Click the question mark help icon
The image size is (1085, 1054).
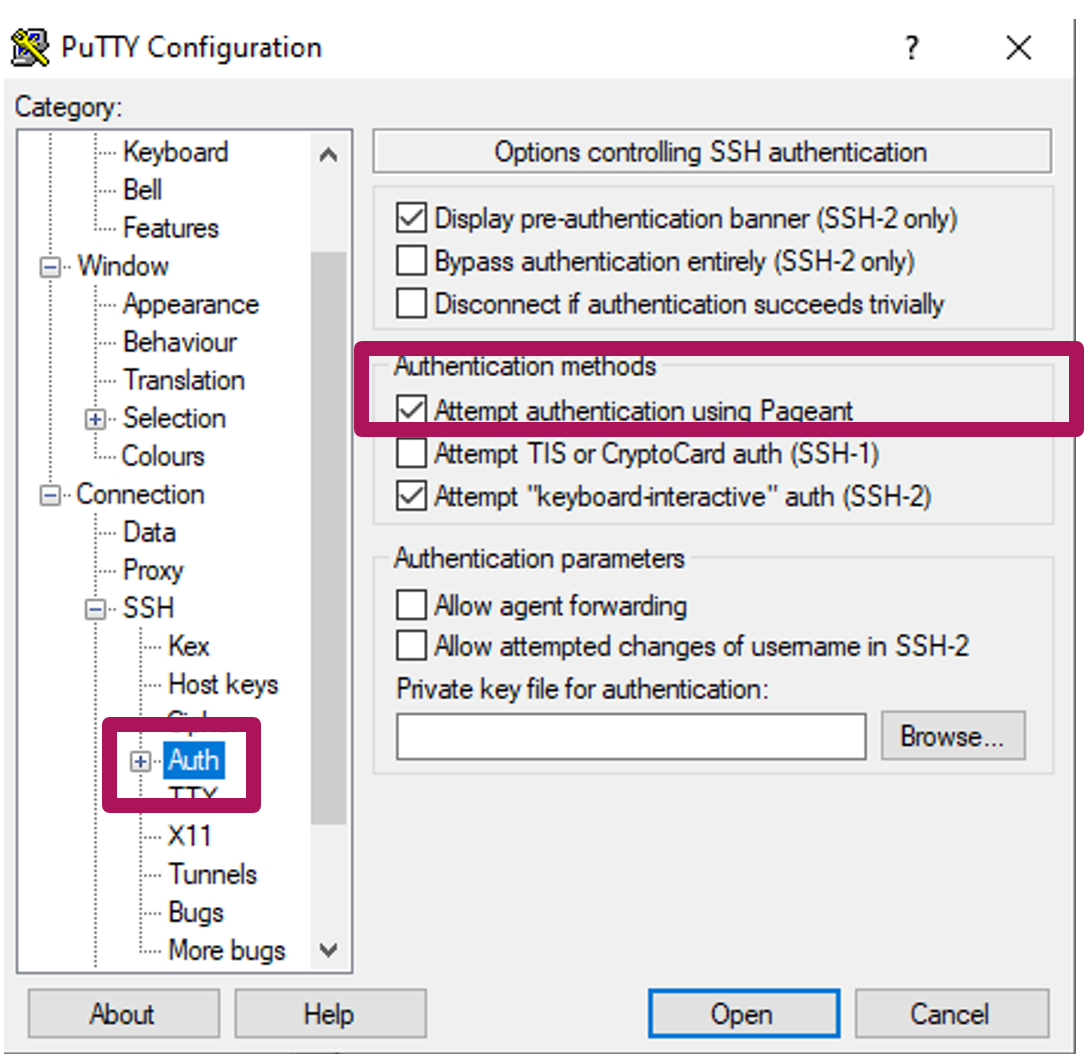(911, 48)
